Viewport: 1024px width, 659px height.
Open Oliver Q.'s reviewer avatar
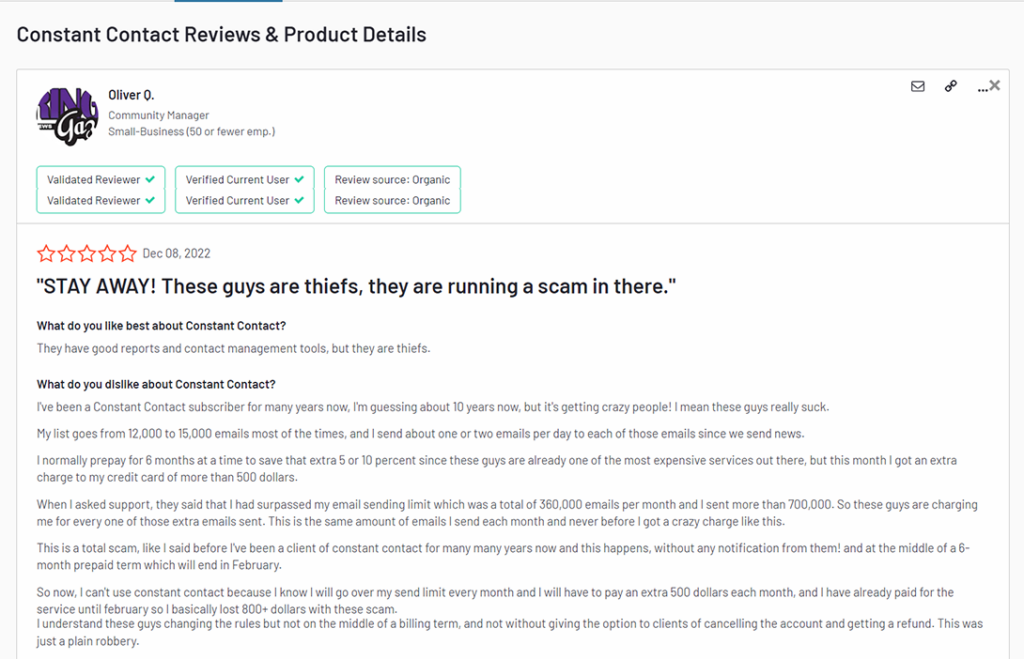pos(67,115)
